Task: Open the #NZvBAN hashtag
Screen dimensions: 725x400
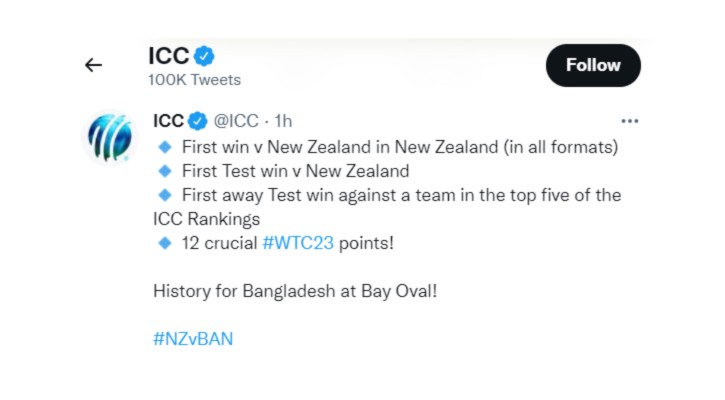Action: coord(193,339)
